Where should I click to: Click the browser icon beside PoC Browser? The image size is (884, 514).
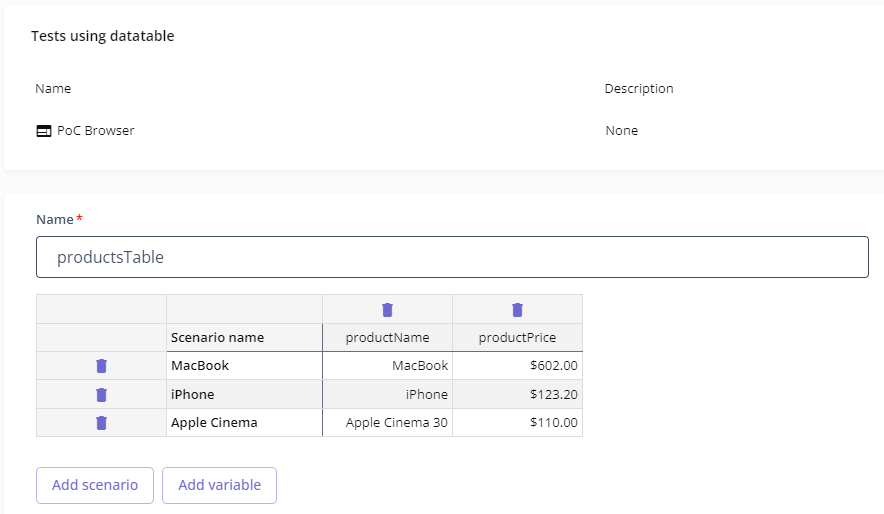coord(44,131)
